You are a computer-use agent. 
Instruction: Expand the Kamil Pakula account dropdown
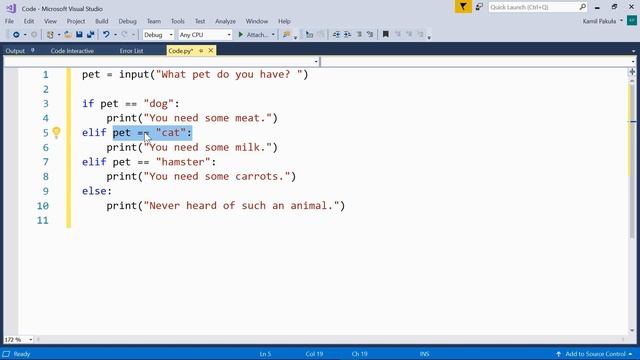[622, 21]
